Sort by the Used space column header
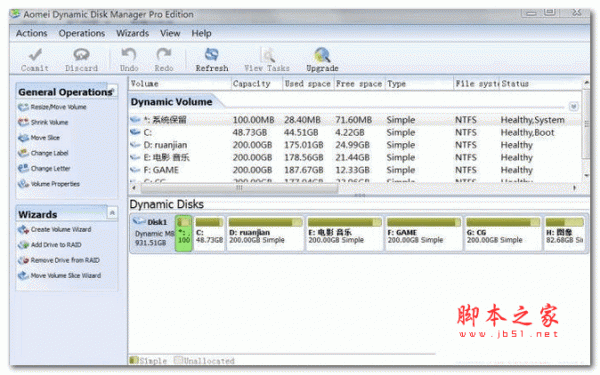 coord(308,84)
